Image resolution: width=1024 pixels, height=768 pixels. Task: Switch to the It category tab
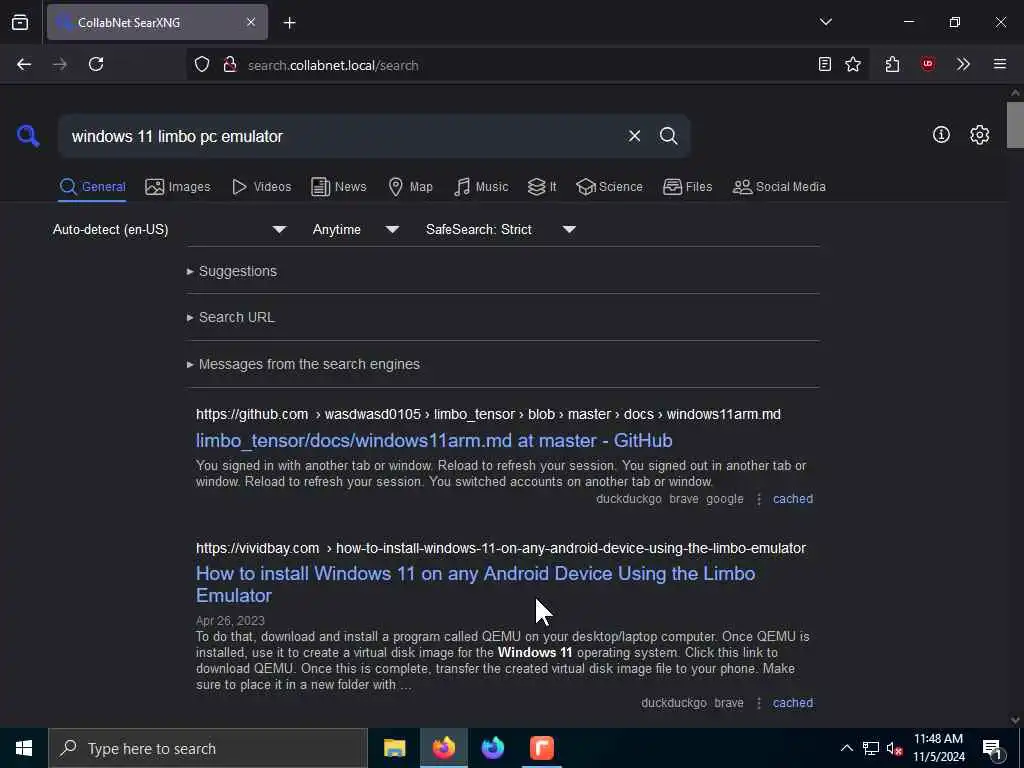[542, 187]
